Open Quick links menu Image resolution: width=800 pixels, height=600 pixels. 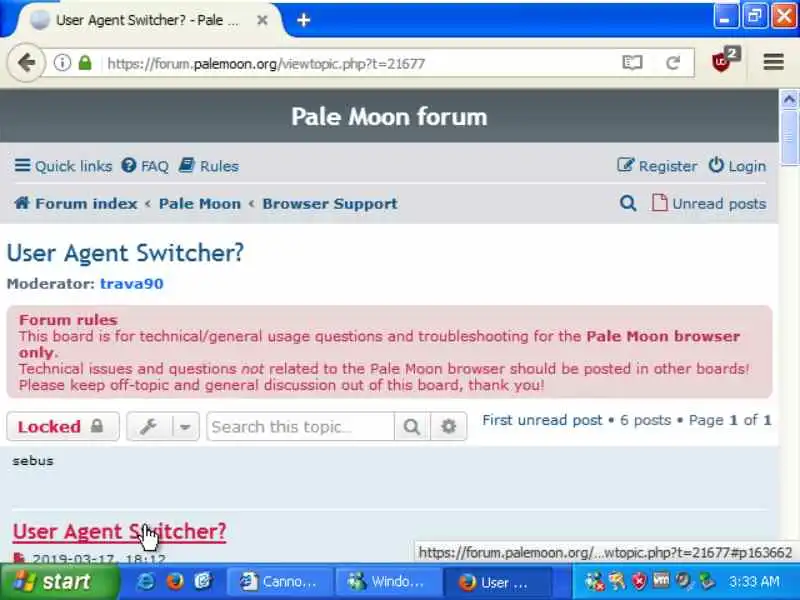click(63, 166)
